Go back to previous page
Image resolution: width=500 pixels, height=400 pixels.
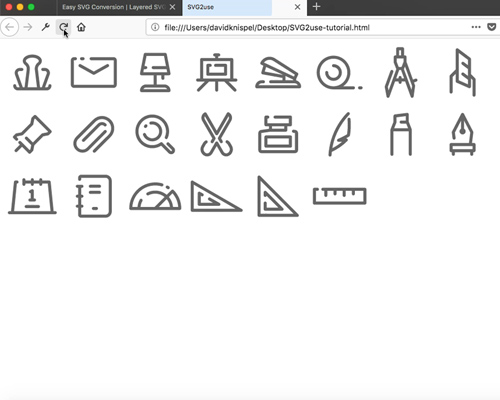10,27
